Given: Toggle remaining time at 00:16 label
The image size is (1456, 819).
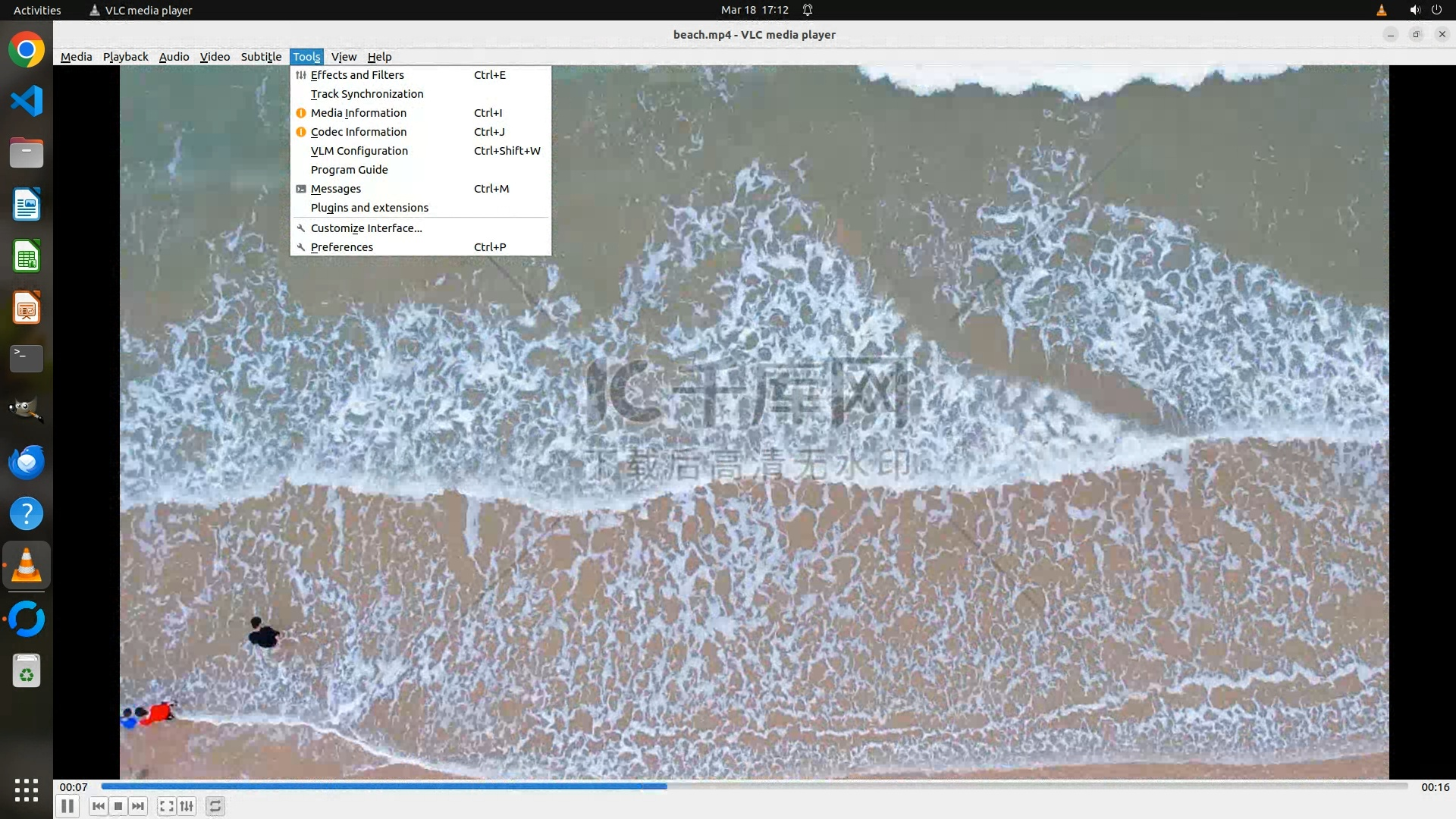Looking at the screenshot, I should [x=1434, y=787].
